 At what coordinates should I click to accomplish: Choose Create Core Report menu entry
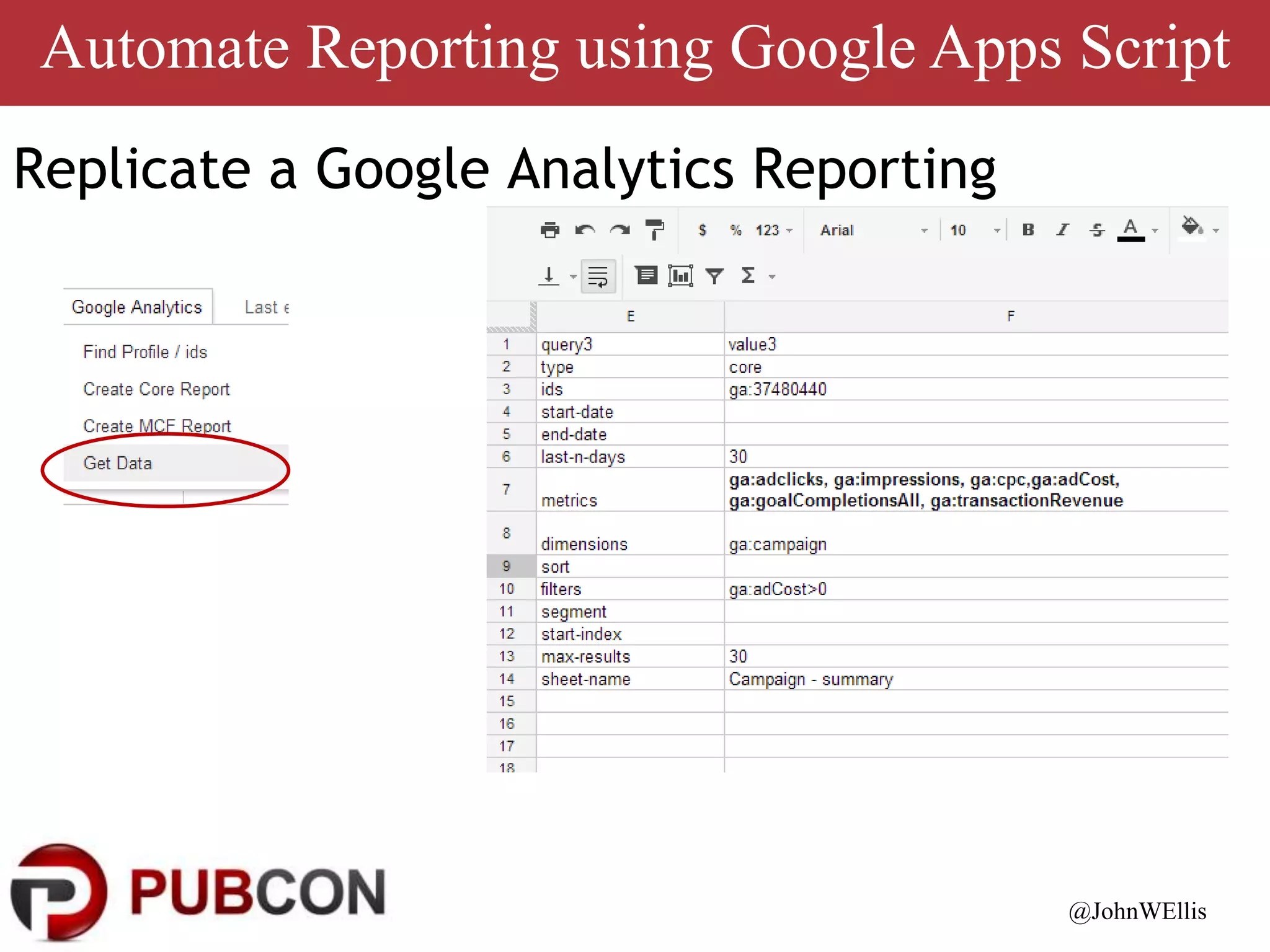pyautogui.click(x=156, y=389)
